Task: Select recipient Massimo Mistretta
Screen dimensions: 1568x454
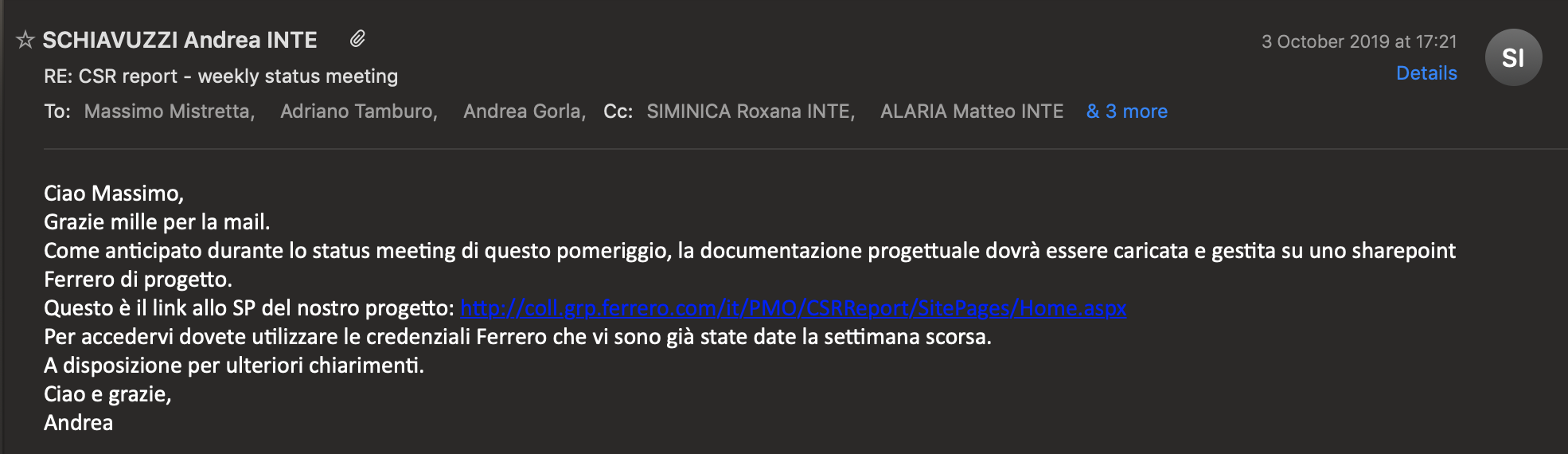Action: [170, 112]
